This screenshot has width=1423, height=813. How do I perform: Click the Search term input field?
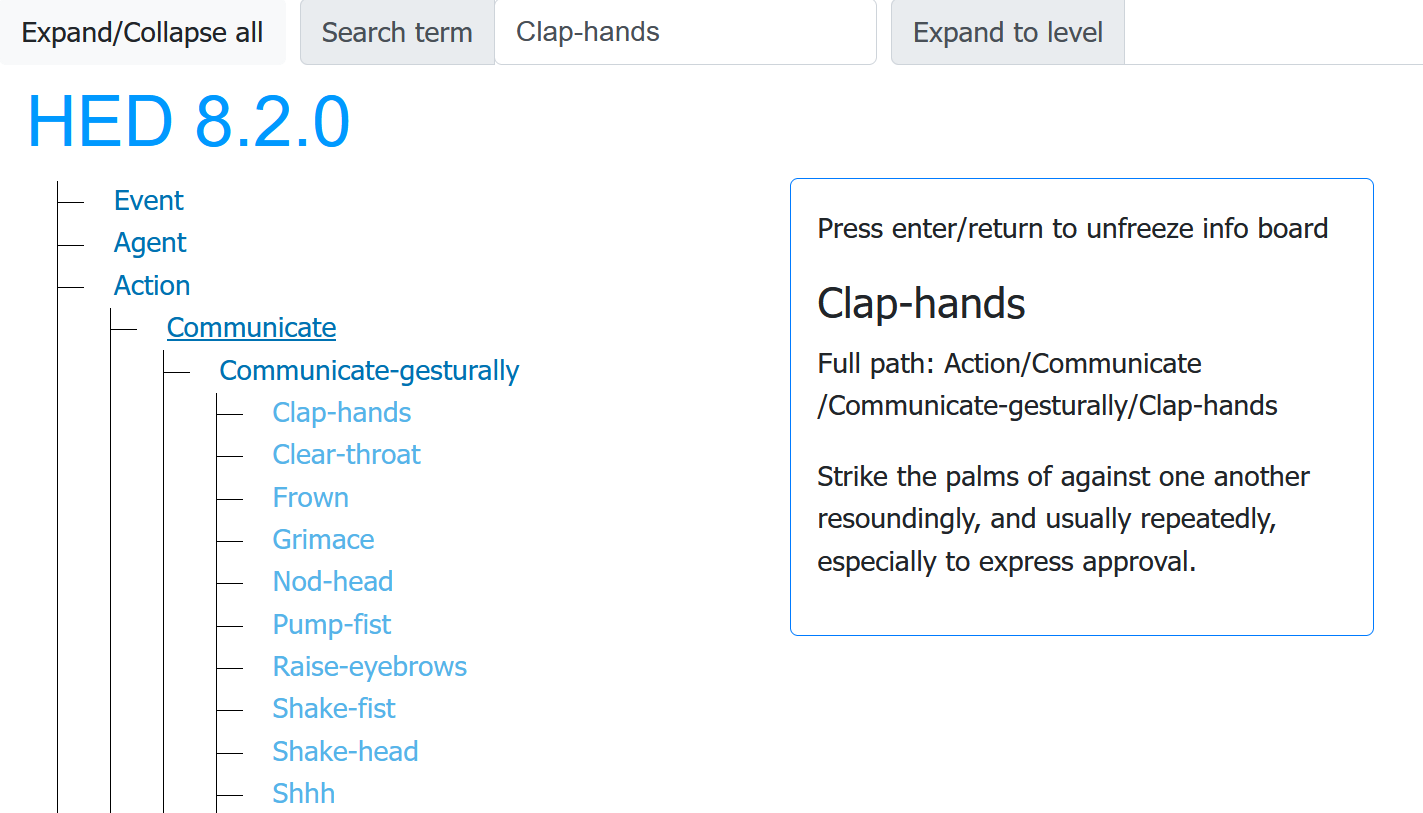pyautogui.click(x=685, y=33)
